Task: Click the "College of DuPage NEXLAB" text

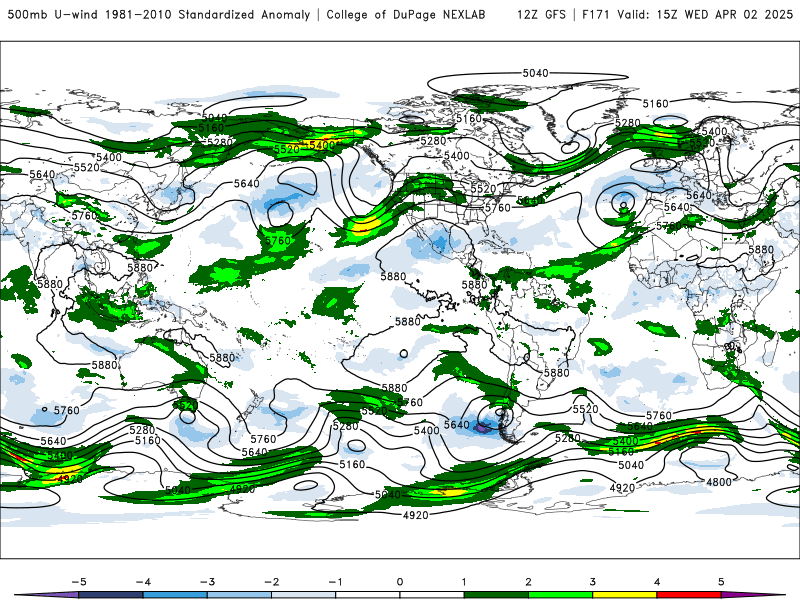Action: coord(406,14)
